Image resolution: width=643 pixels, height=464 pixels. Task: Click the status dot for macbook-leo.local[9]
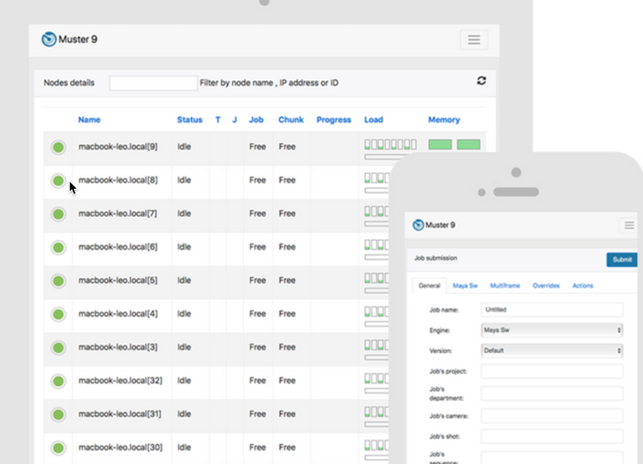tap(58, 147)
